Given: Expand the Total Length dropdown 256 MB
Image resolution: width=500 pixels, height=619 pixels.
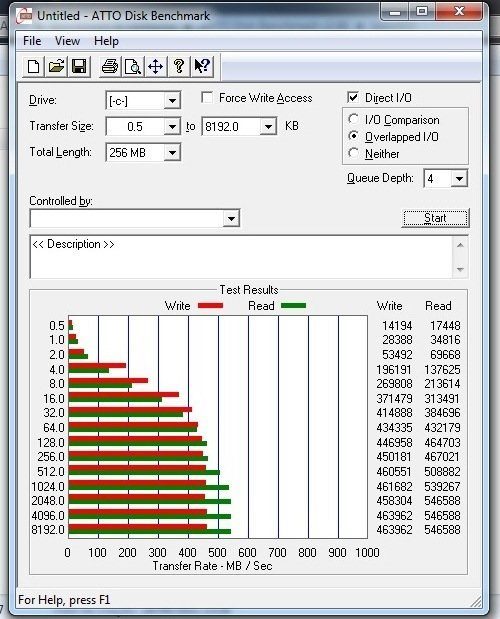Looking at the screenshot, I should click(x=172, y=152).
